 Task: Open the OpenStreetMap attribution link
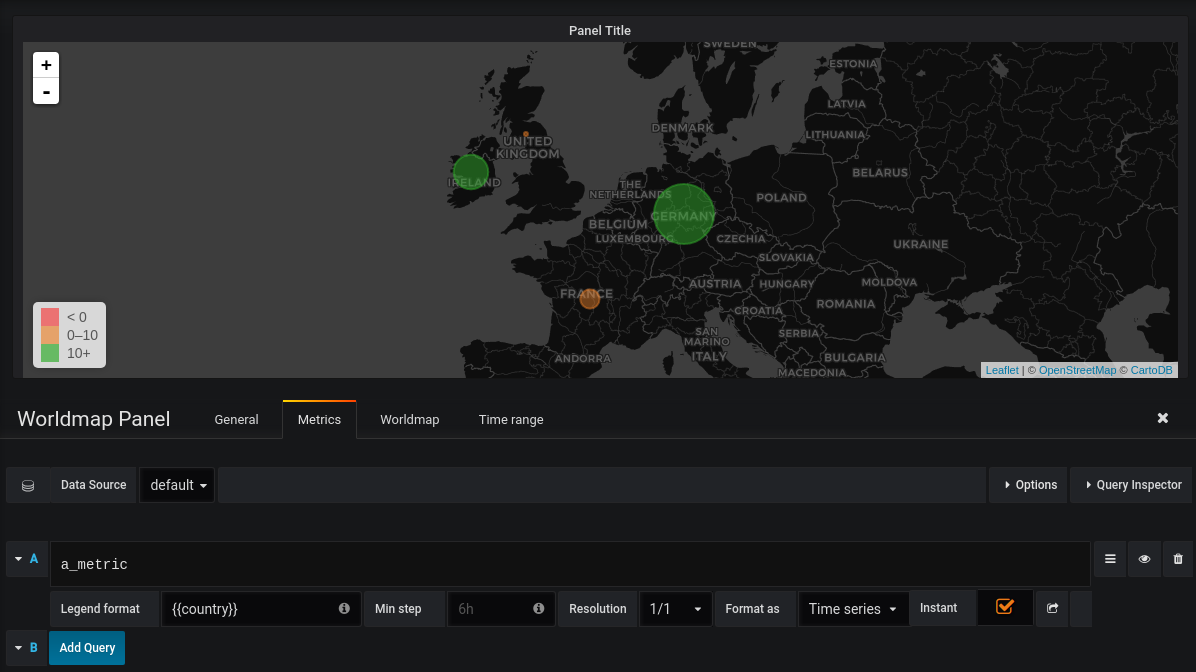click(1077, 370)
